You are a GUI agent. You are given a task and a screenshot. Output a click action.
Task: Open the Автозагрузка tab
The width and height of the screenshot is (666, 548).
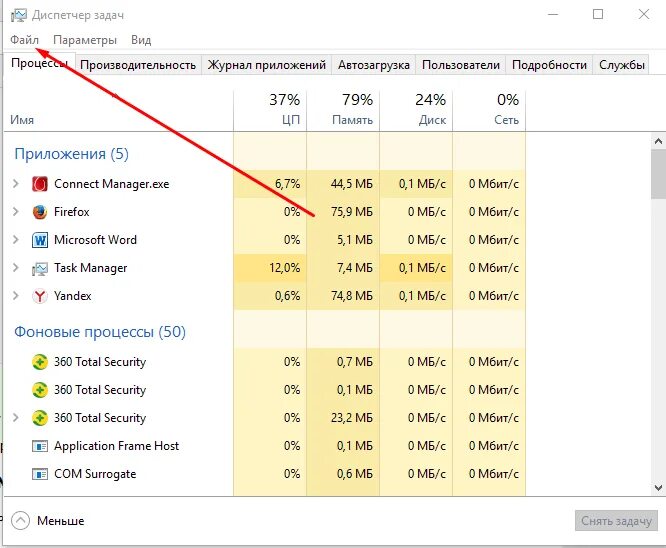(x=374, y=65)
